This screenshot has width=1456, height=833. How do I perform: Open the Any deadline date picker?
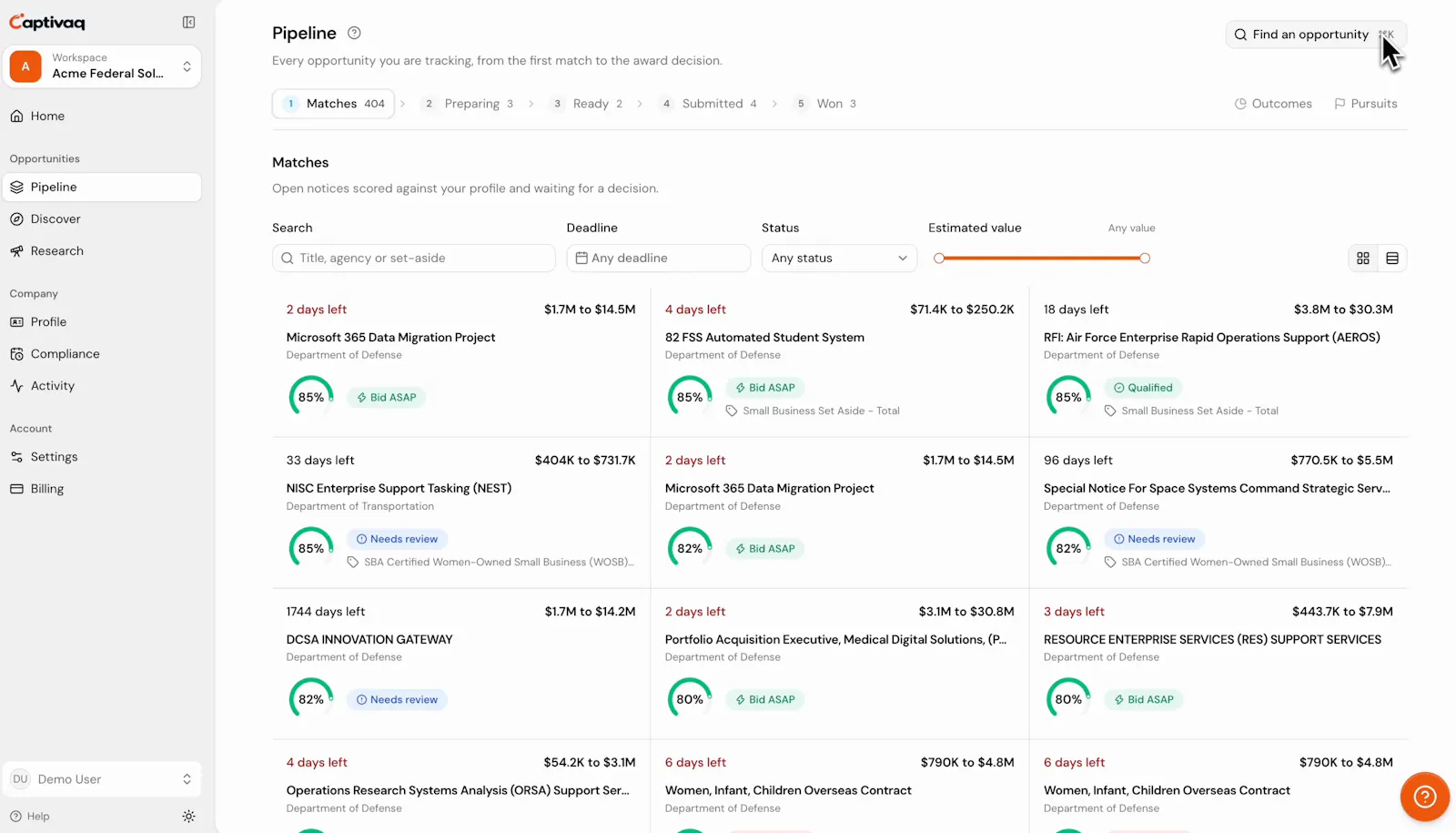tap(659, 259)
